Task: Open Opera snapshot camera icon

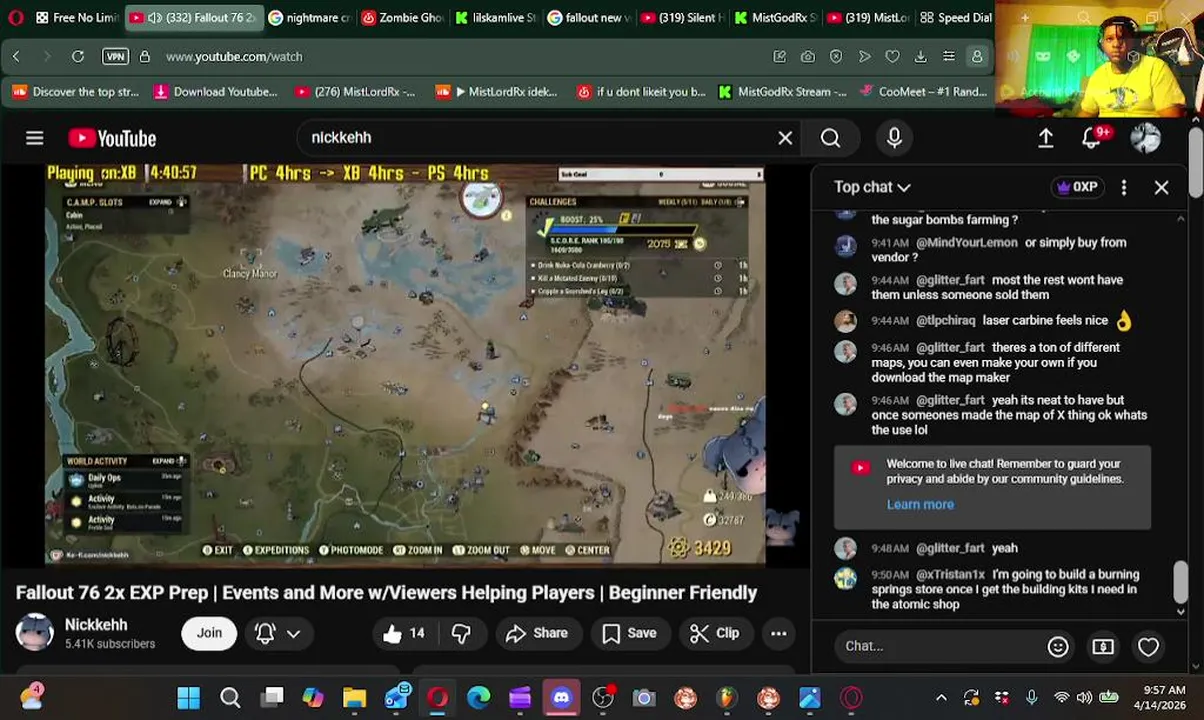Action: pos(808,57)
